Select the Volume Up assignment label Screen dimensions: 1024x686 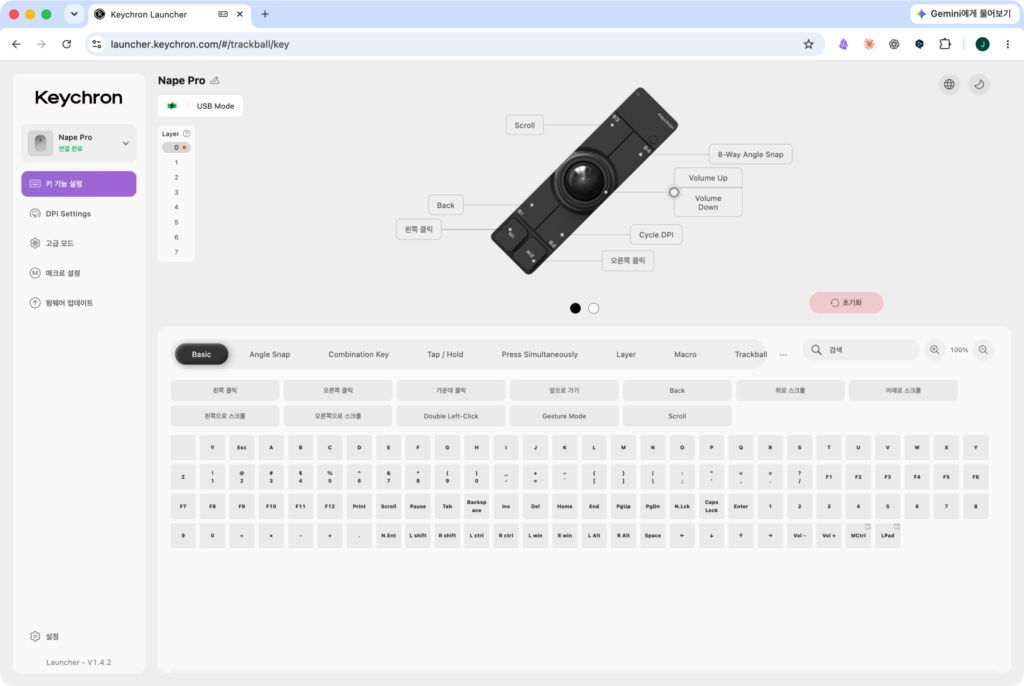[x=708, y=178]
